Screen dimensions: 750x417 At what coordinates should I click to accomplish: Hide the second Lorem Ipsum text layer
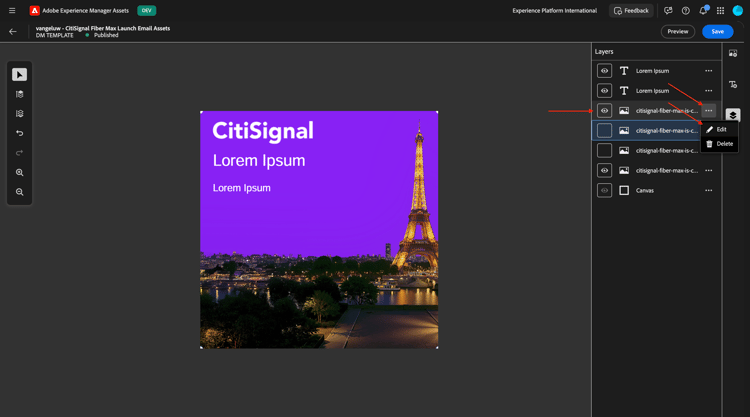point(604,91)
